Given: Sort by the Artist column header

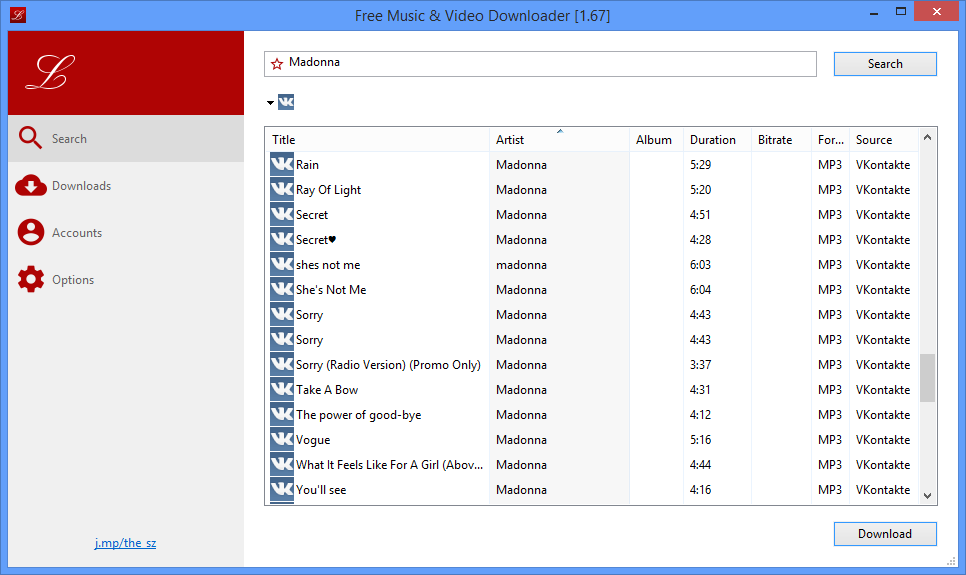Looking at the screenshot, I should pyautogui.click(x=559, y=139).
